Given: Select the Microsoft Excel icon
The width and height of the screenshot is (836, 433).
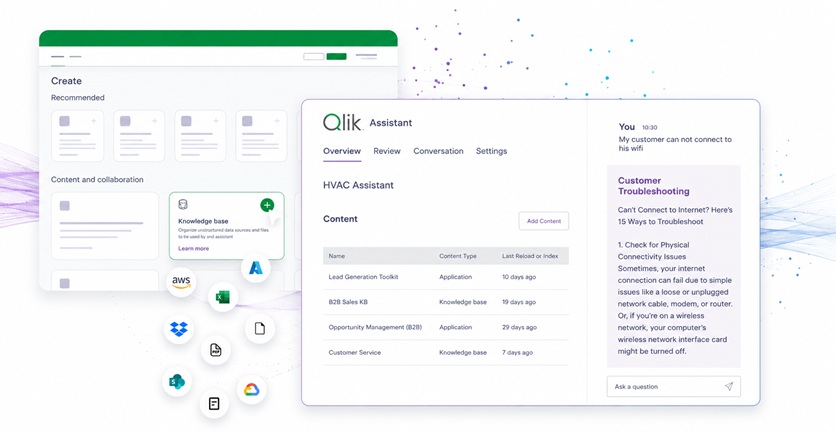Looking at the screenshot, I should tap(223, 297).
